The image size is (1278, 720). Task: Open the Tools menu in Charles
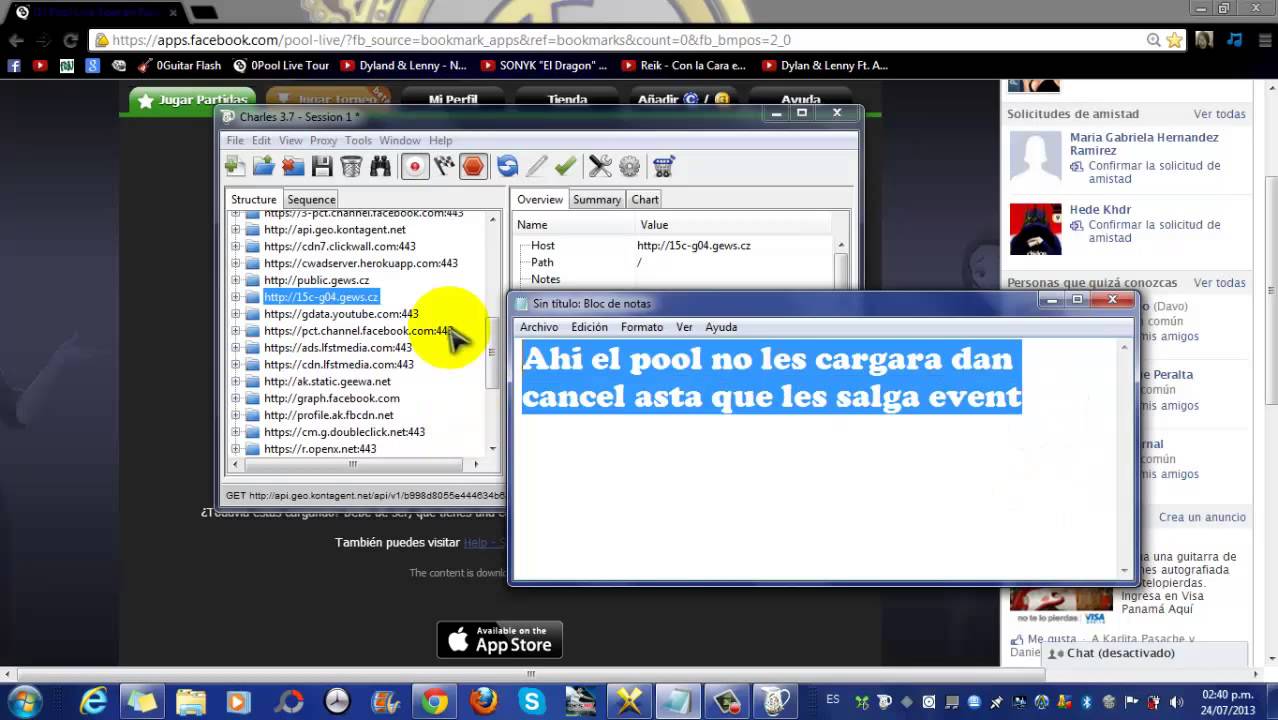pos(358,140)
